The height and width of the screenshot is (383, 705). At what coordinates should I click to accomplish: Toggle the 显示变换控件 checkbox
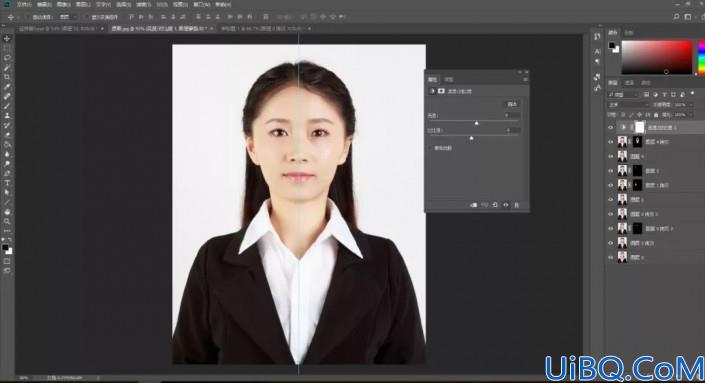pyautogui.click(x=87, y=17)
